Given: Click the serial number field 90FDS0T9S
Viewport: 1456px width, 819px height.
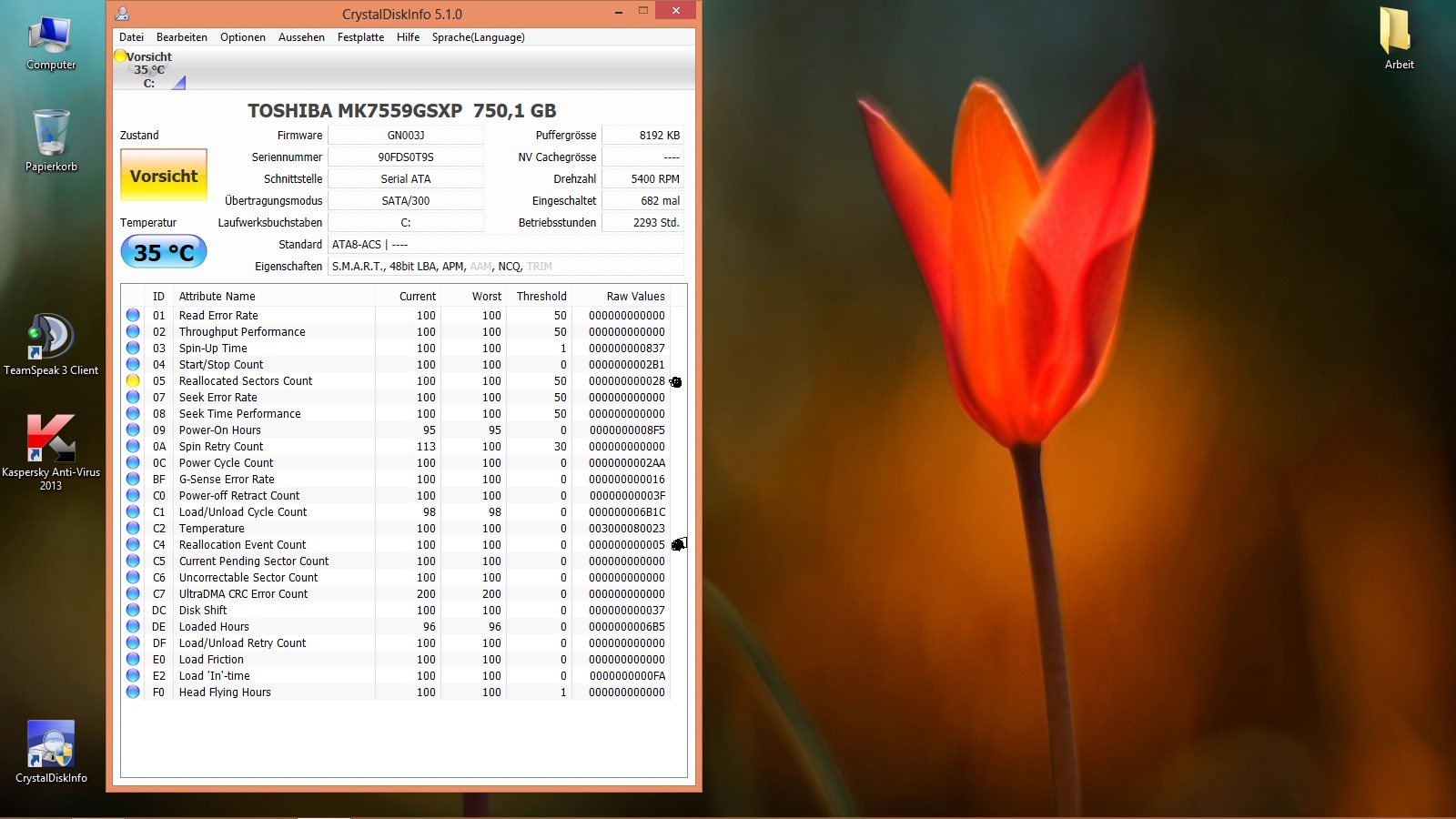Looking at the screenshot, I should tap(406, 157).
